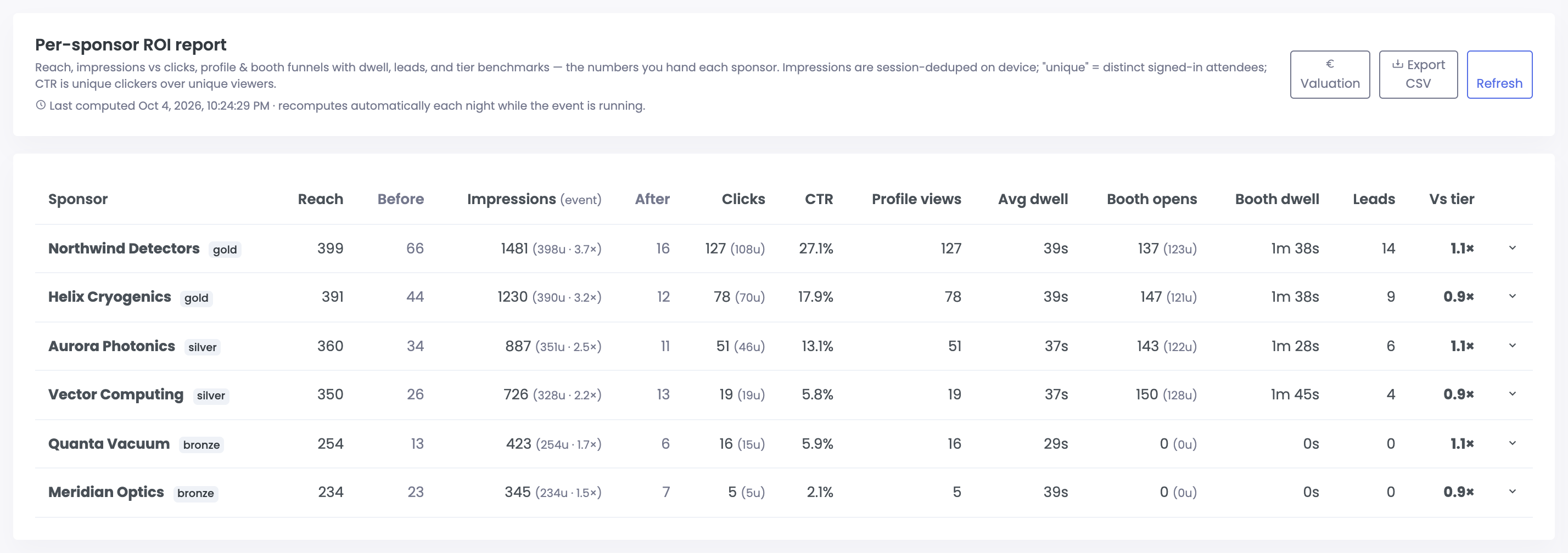Image resolution: width=1568 pixels, height=553 pixels.
Task: Click the 14 leads value
Action: pyautogui.click(x=1388, y=248)
